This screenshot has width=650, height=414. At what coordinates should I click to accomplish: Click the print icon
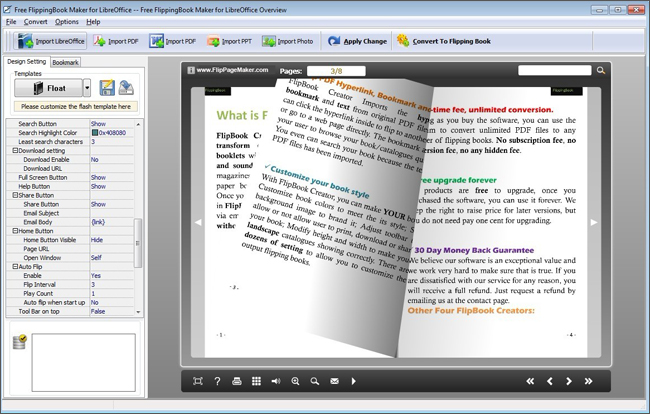coord(237,381)
